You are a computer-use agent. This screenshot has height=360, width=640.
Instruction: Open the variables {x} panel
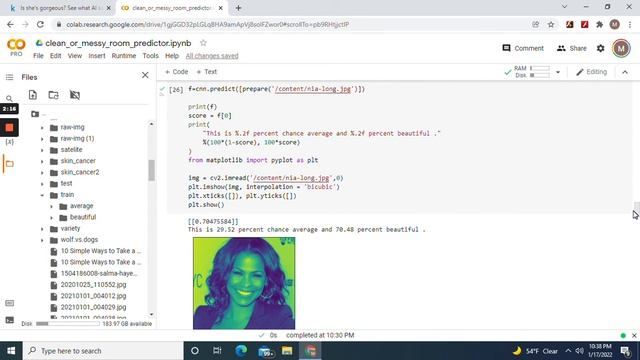[9, 142]
